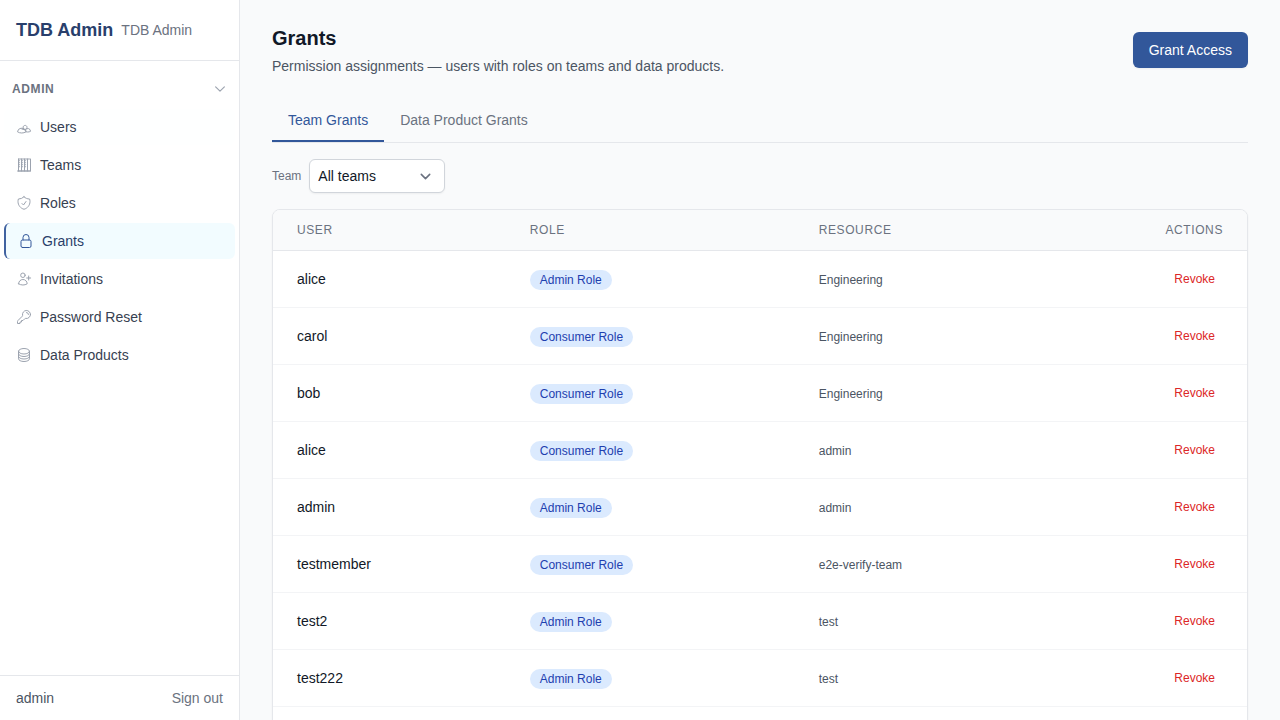
Task: Click the Grants lock icon
Action: (x=26, y=241)
